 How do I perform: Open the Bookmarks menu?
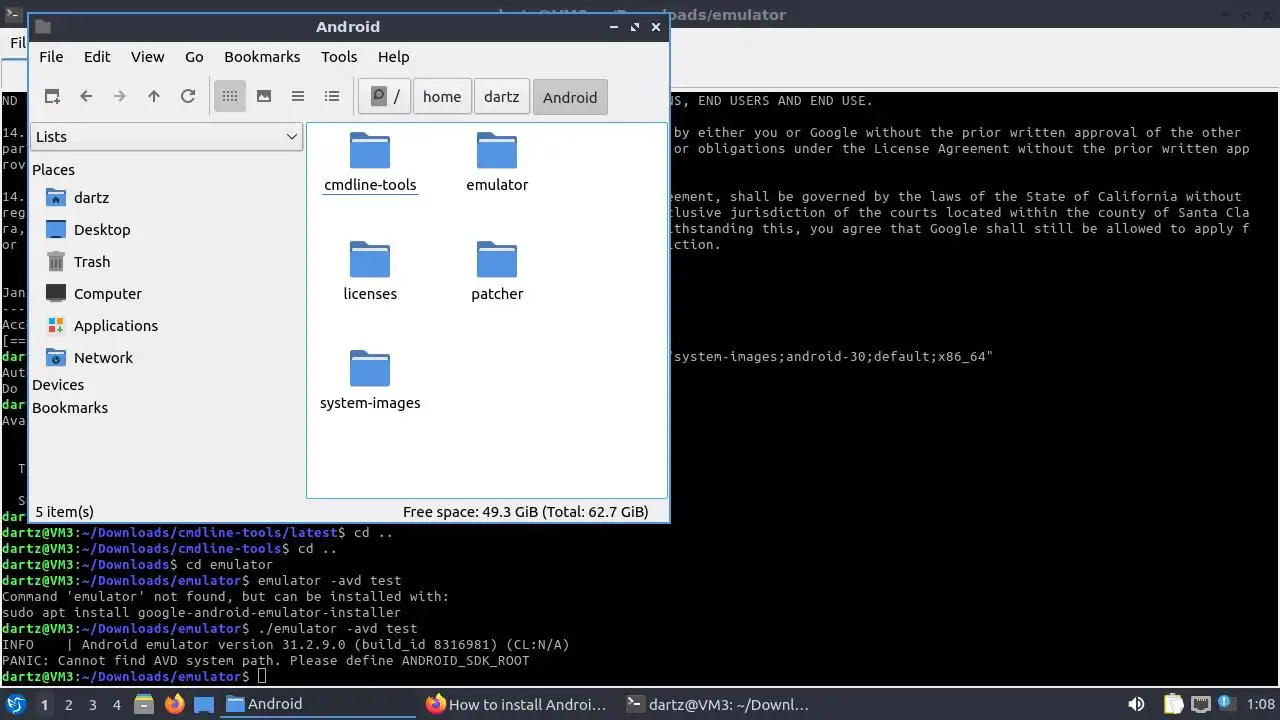pos(262,57)
